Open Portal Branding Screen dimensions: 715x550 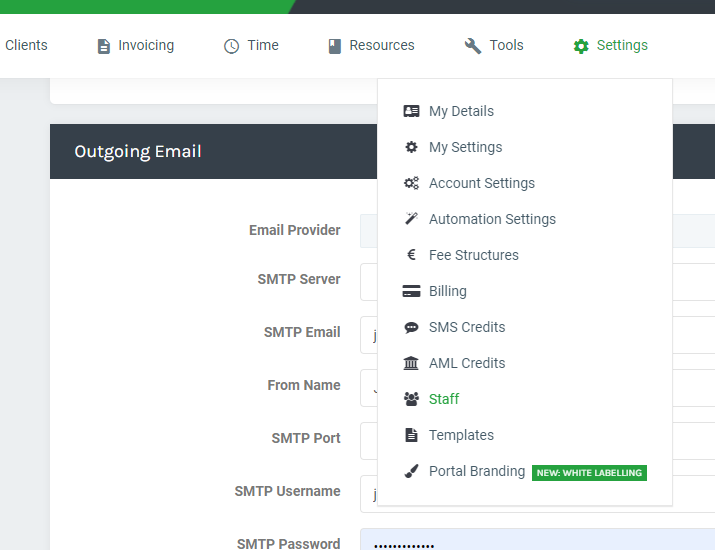(477, 471)
